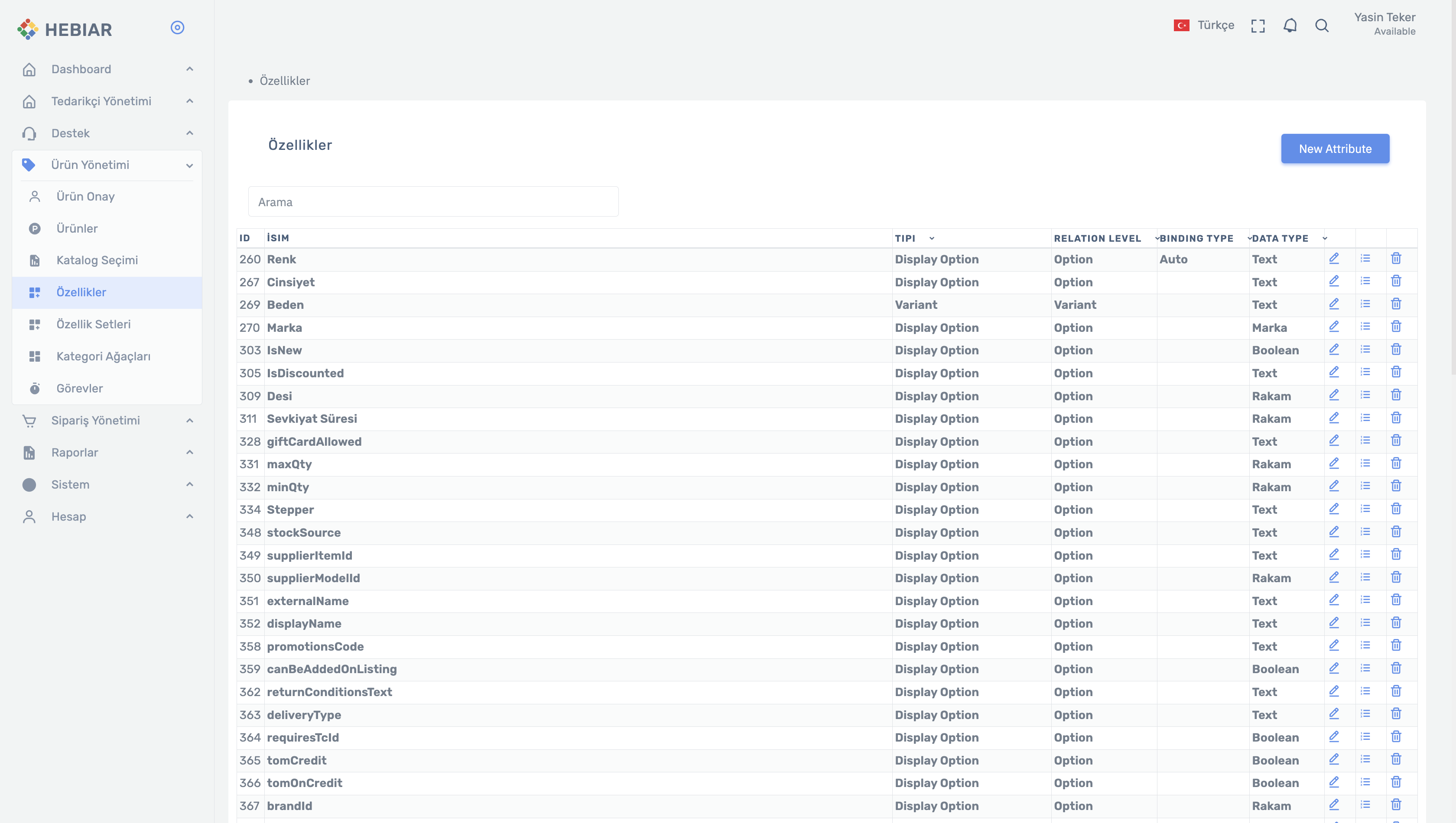Expand the Destek menu

coord(107,133)
